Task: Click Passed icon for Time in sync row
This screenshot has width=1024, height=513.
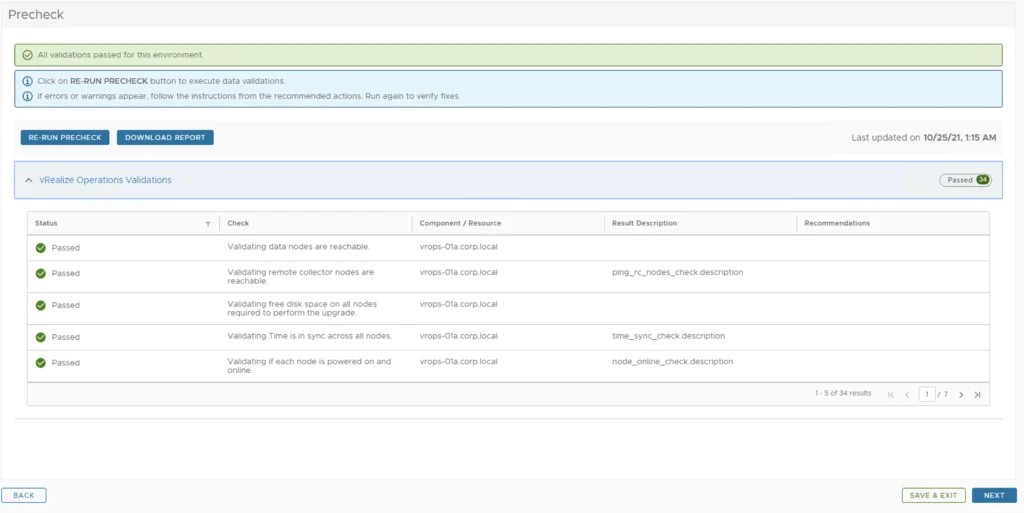Action: click(x=40, y=337)
